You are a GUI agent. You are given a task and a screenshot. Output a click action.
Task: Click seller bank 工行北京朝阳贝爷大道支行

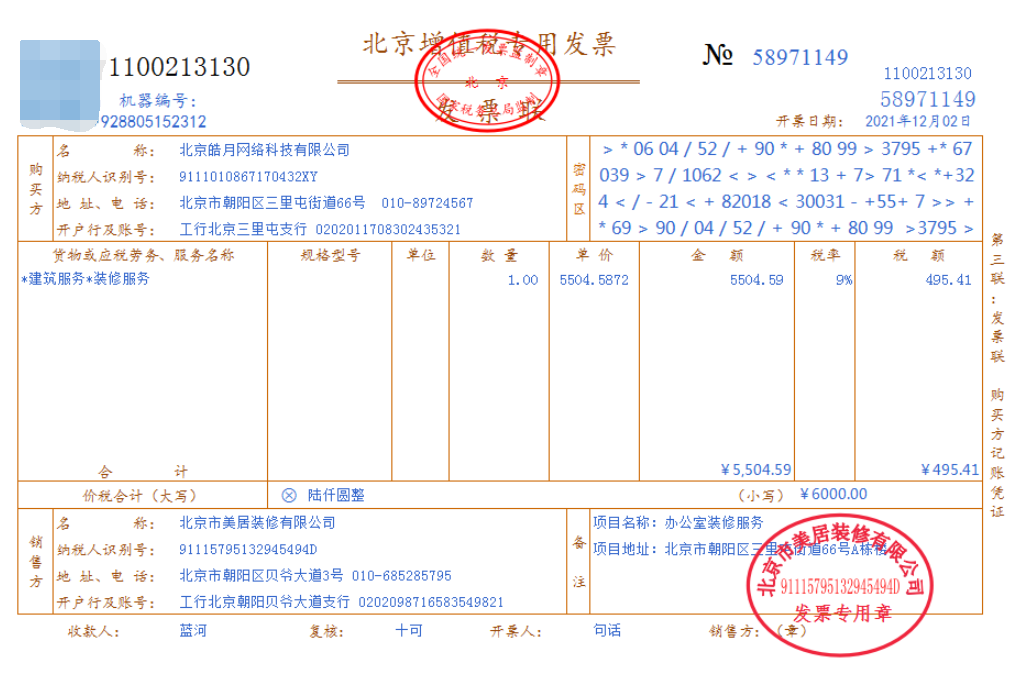click(x=265, y=602)
